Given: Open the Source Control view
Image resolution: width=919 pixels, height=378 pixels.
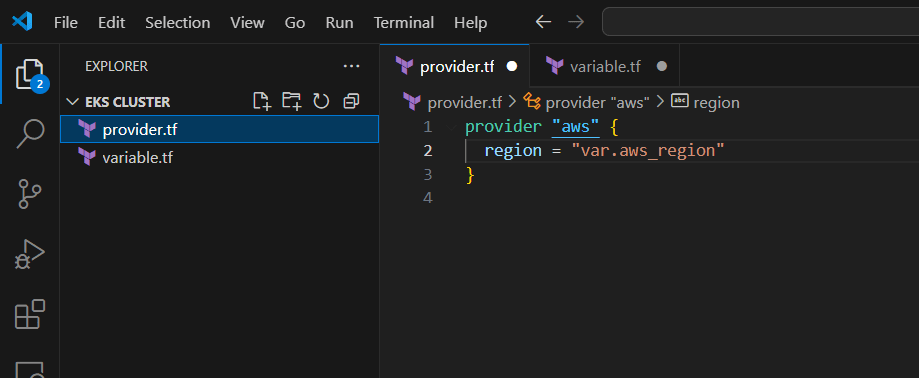Looking at the screenshot, I should click(x=30, y=194).
